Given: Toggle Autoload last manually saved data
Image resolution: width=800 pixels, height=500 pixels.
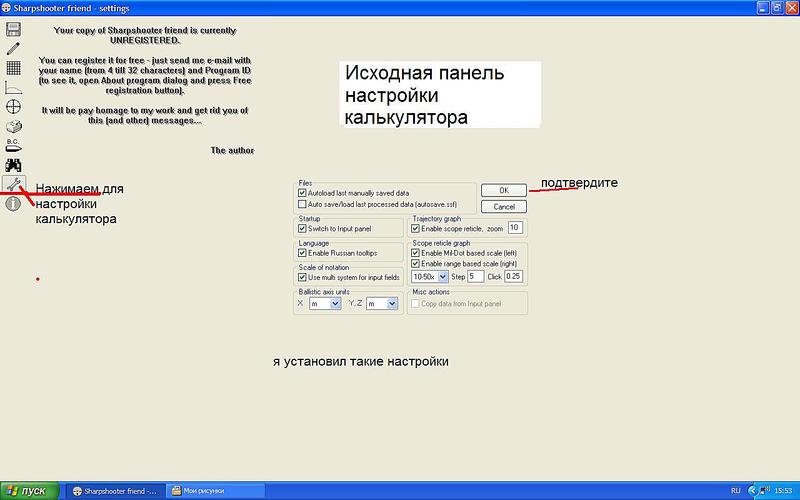Looking at the screenshot, I should click(302, 193).
